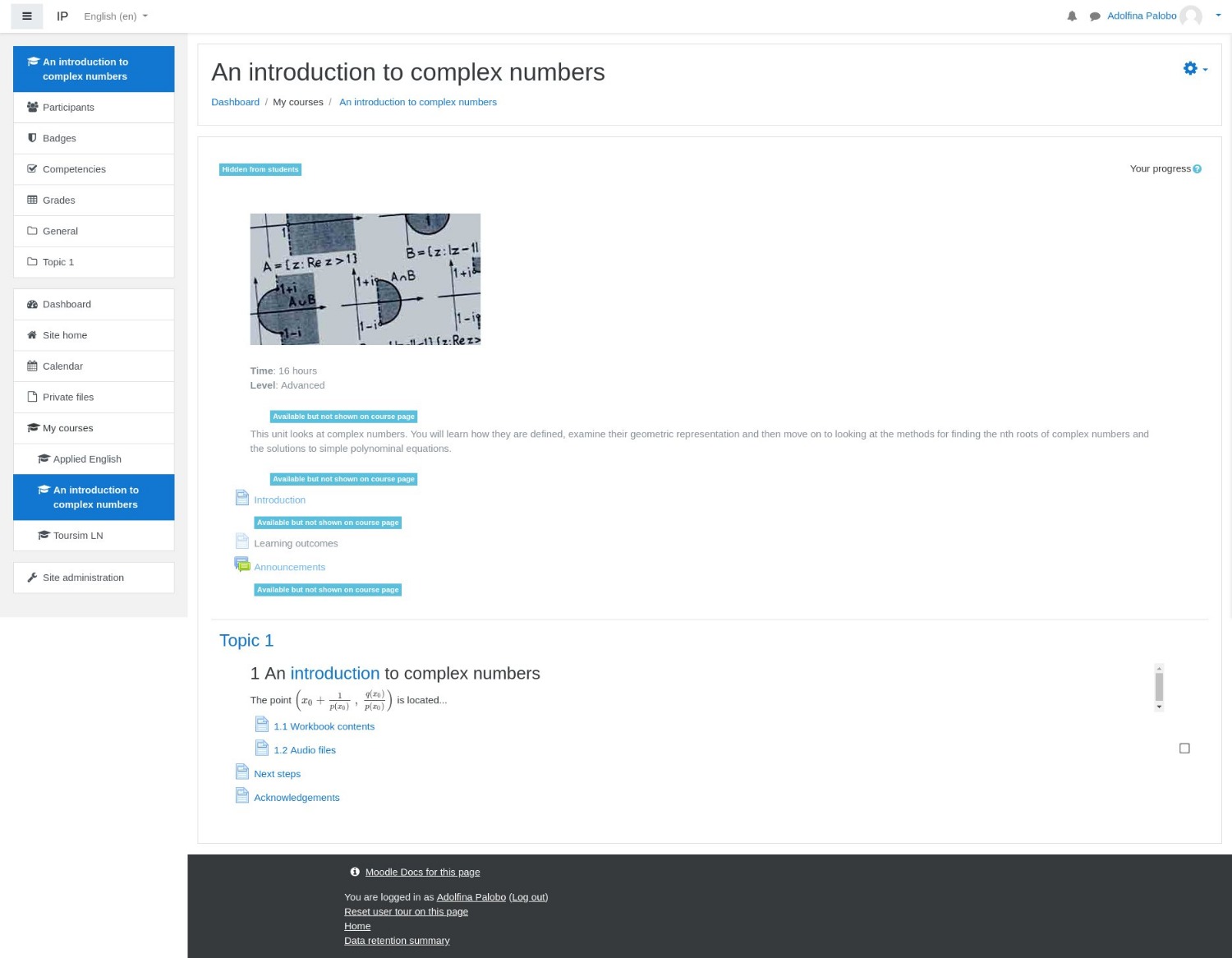Open Participants in the sidebar

pyautogui.click(x=68, y=108)
